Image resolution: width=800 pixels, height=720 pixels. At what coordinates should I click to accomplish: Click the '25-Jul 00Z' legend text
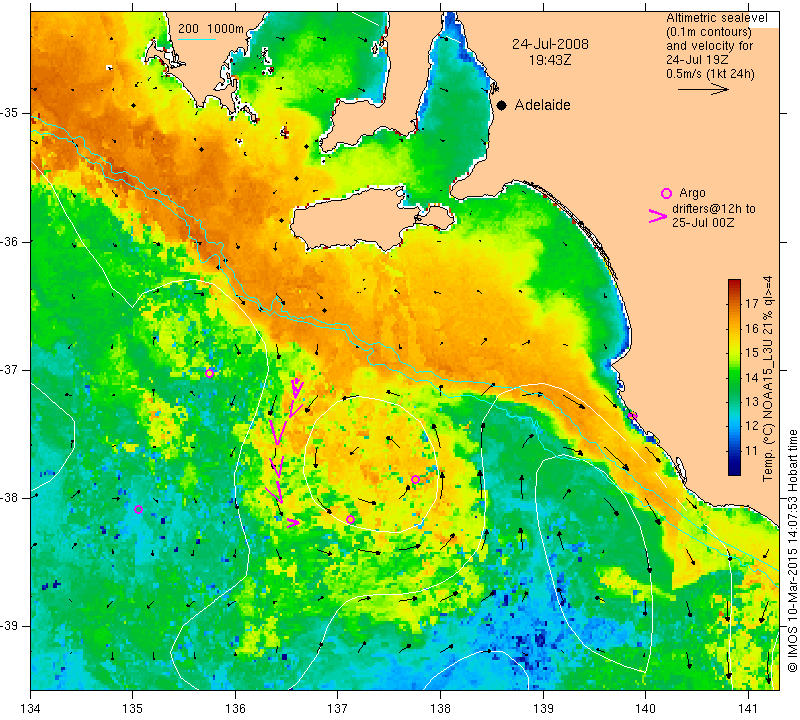tap(703, 222)
